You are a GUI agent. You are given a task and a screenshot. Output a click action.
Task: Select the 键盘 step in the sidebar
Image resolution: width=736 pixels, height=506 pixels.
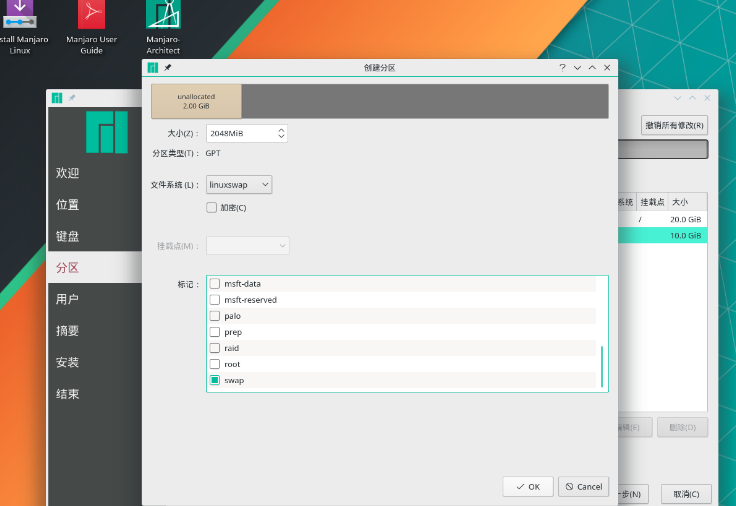[x=95, y=236]
